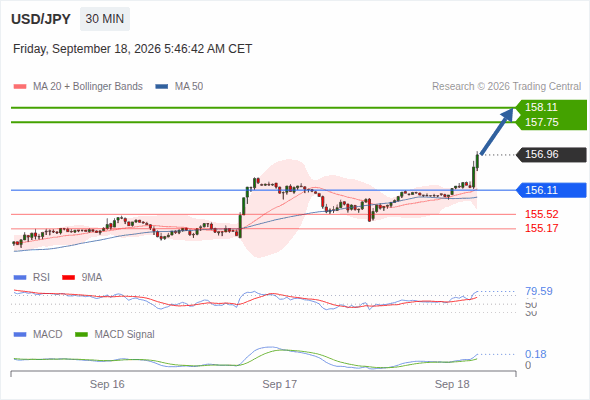Click the 9MA red legend swatch
The height and width of the screenshot is (400, 590).
[68, 278]
